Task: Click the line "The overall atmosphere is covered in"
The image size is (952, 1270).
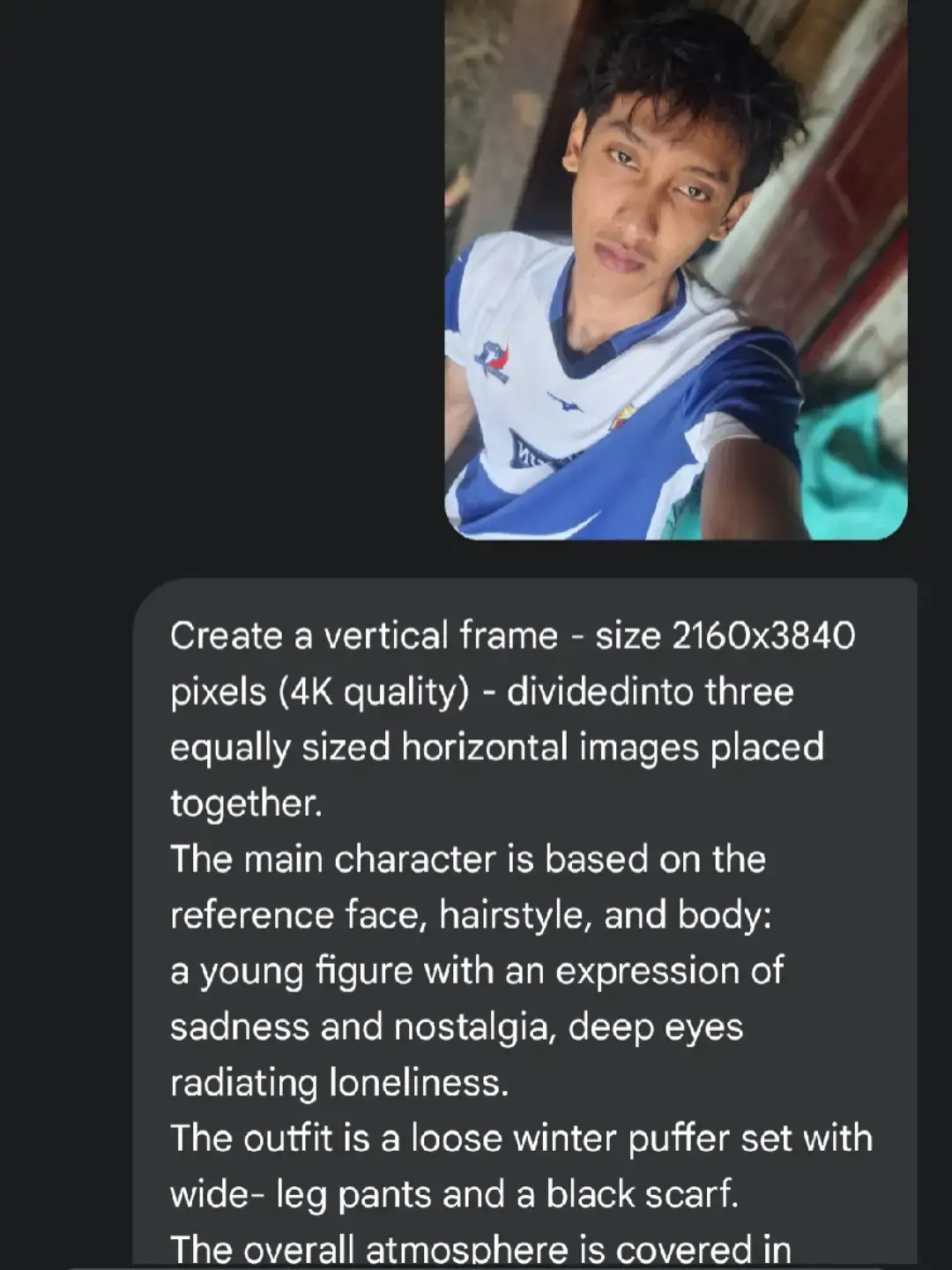Action: 480,1250
